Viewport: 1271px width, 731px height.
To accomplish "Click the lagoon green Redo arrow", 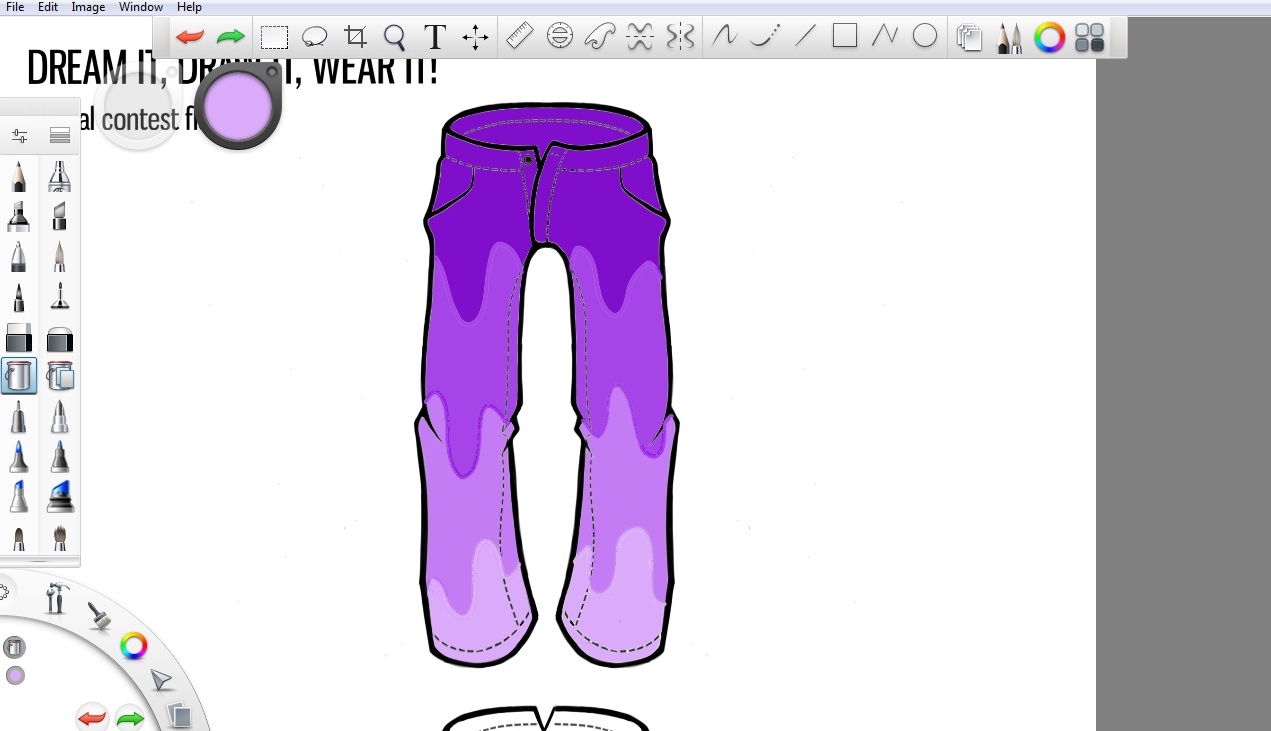I will pos(130,718).
